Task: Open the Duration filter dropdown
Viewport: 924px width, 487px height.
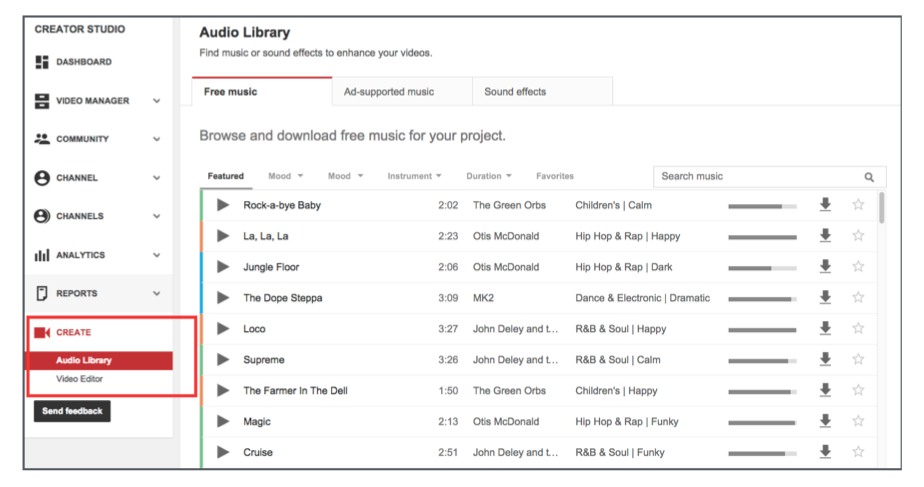Action: pyautogui.click(x=488, y=176)
